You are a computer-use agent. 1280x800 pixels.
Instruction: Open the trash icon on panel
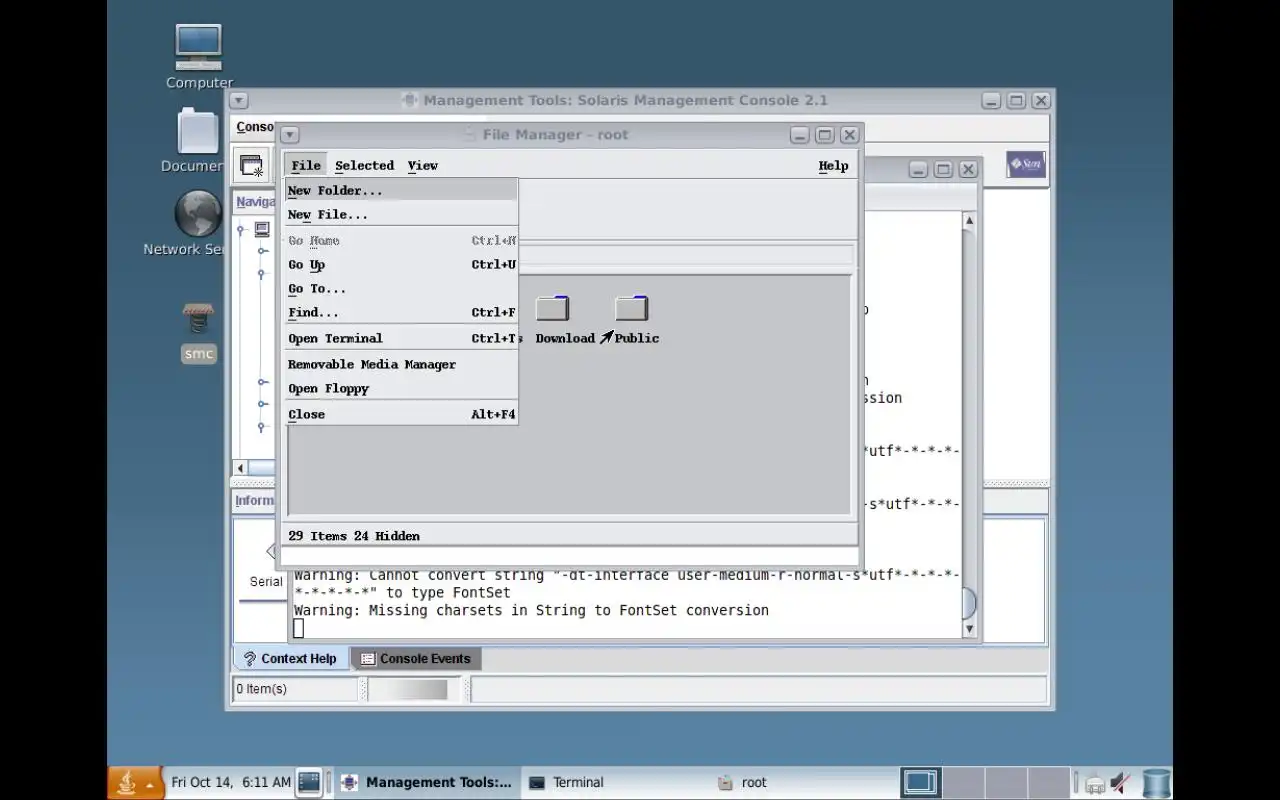1156,783
